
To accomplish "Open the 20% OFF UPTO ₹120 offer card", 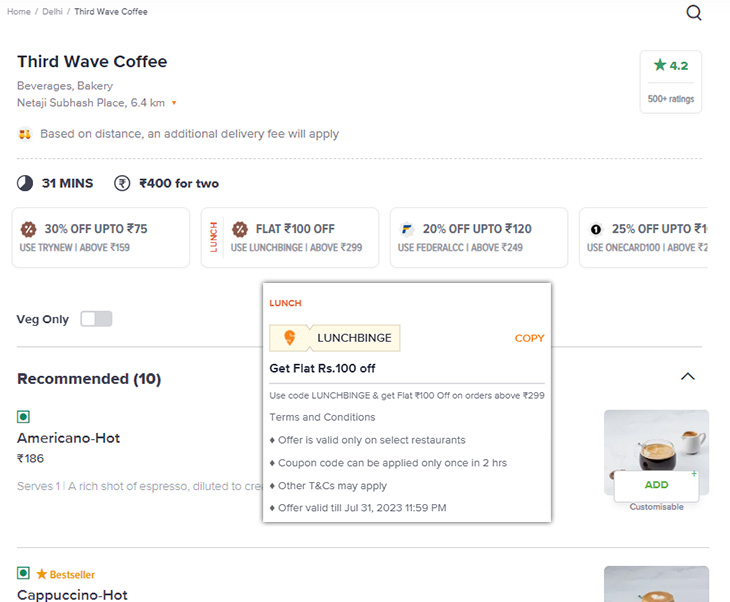I will pyautogui.click(x=479, y=237).
